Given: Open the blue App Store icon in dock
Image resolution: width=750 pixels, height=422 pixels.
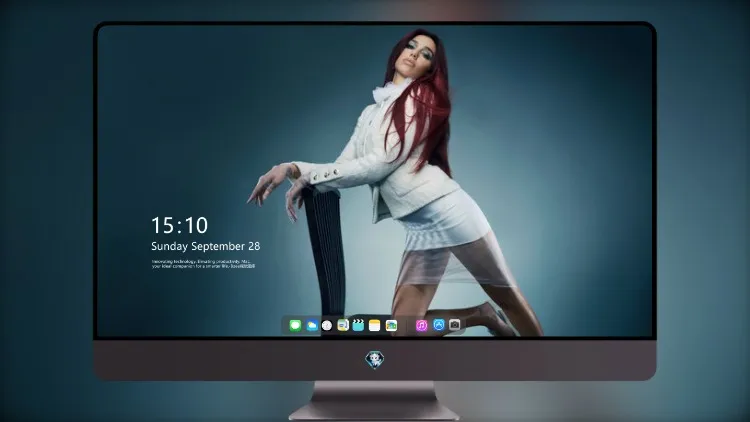Looking at the screenshot, I should coord(439,325).
